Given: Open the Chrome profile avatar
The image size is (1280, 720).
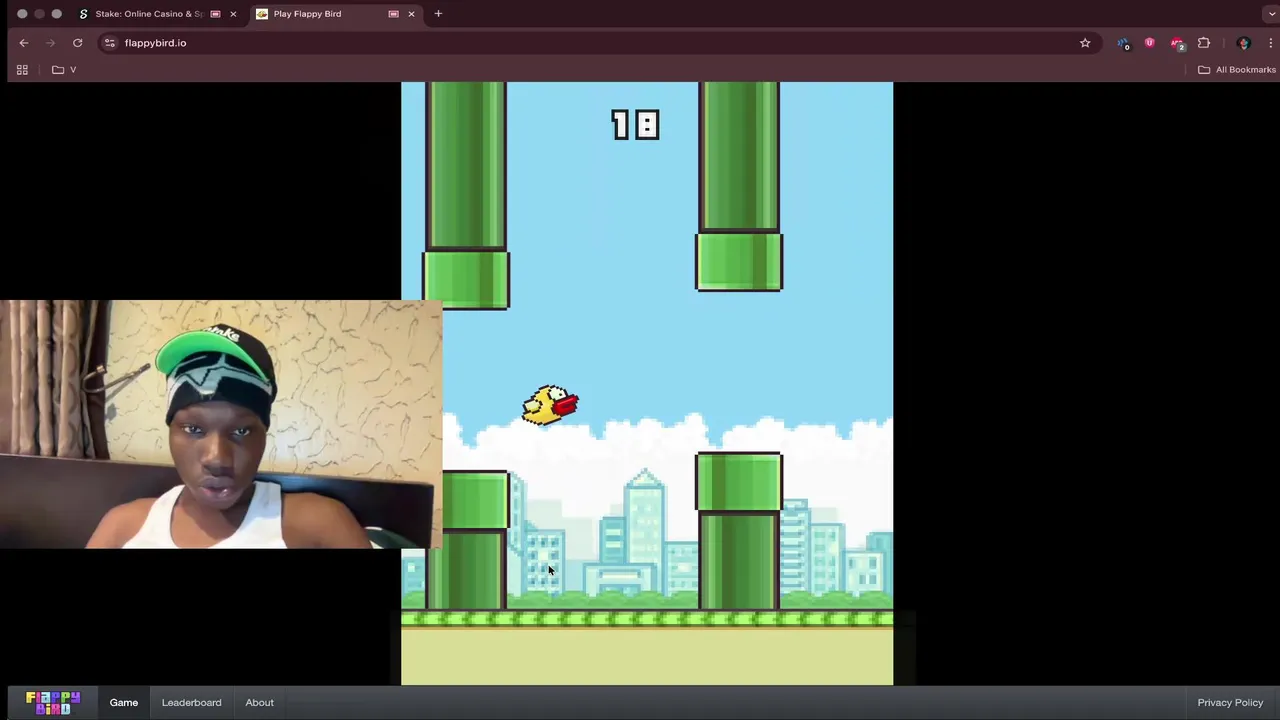Looking at the screenshot, I should click(x=1244, y=43).
